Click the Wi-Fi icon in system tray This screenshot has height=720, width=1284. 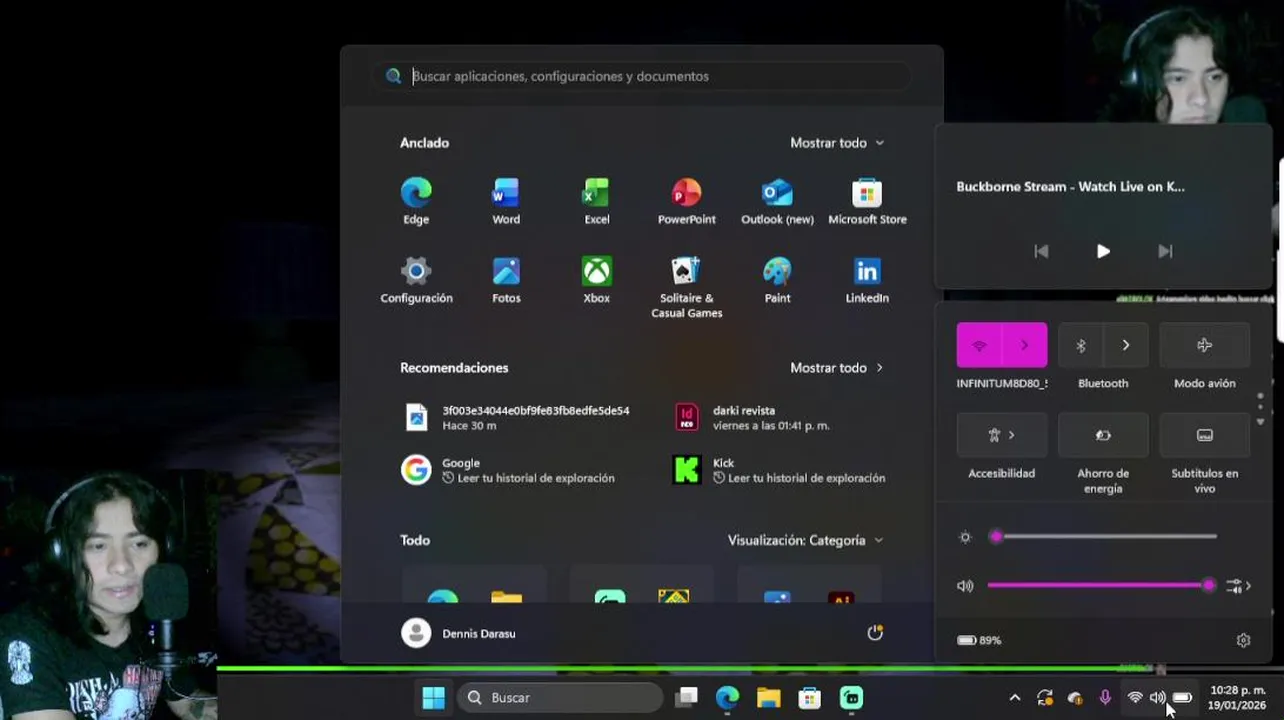click(x=1135, y=697)
